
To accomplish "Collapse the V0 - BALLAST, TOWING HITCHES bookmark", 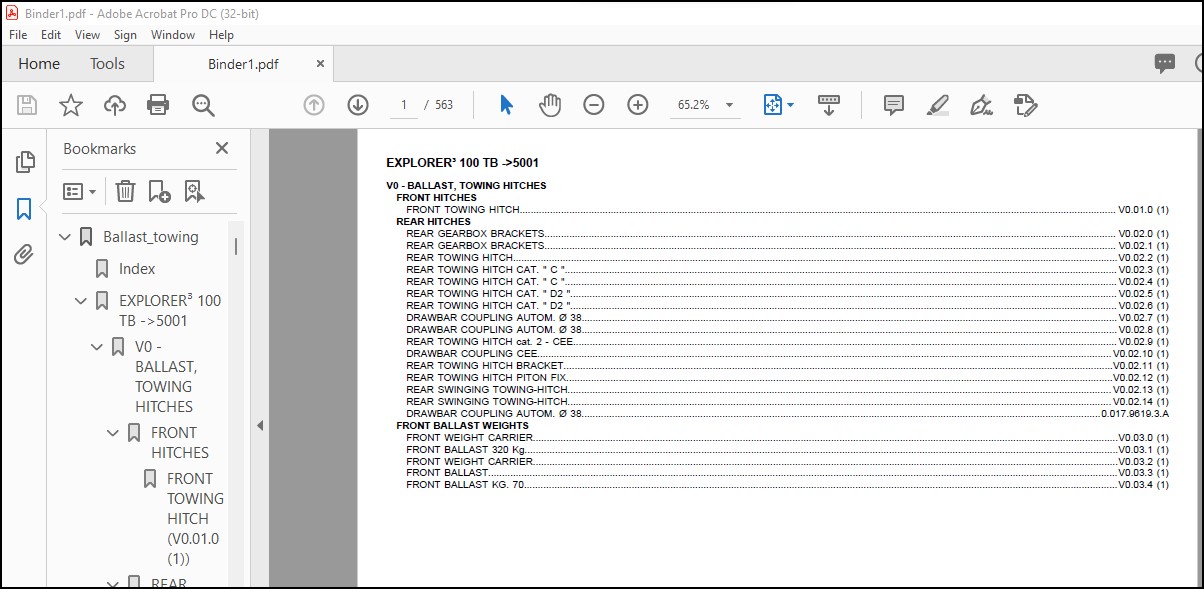I will [97, 347].
